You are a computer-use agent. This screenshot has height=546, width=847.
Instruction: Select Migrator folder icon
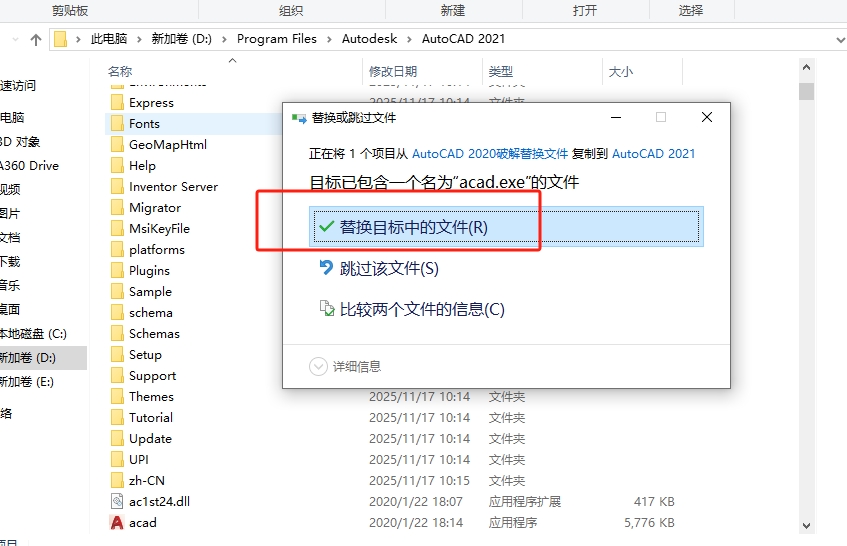pos(117,207)
